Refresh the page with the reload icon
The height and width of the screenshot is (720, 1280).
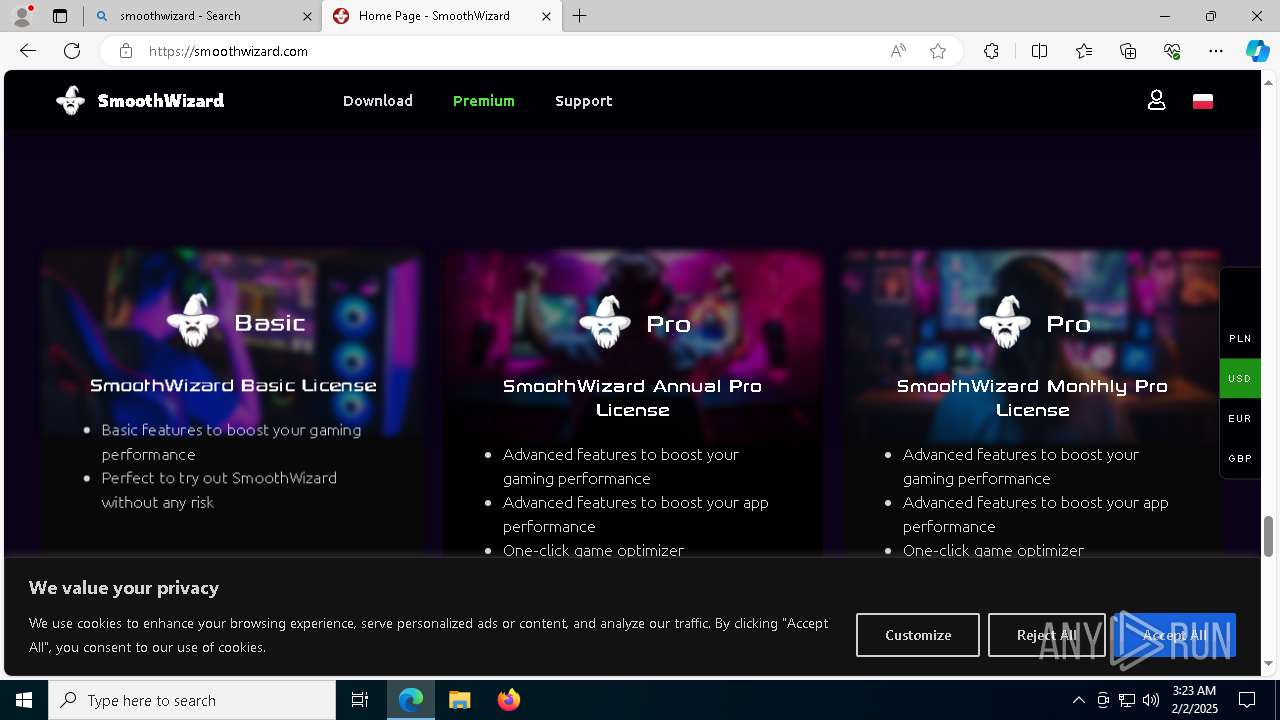[x=72, y=51]
